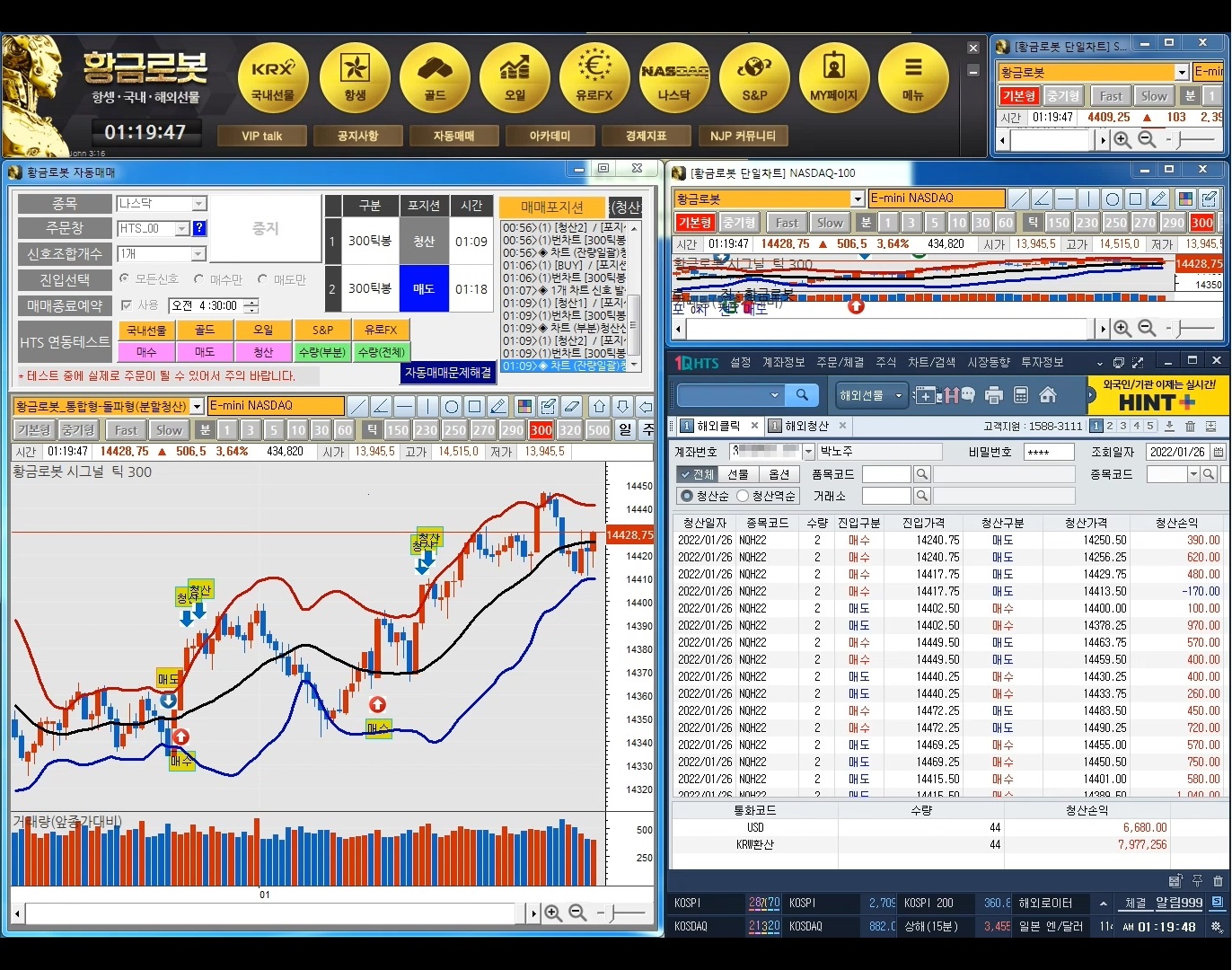
Task: Open 황금로봇 dropdown in NASDAQ-100 chart window
Action: click(858, 198)
